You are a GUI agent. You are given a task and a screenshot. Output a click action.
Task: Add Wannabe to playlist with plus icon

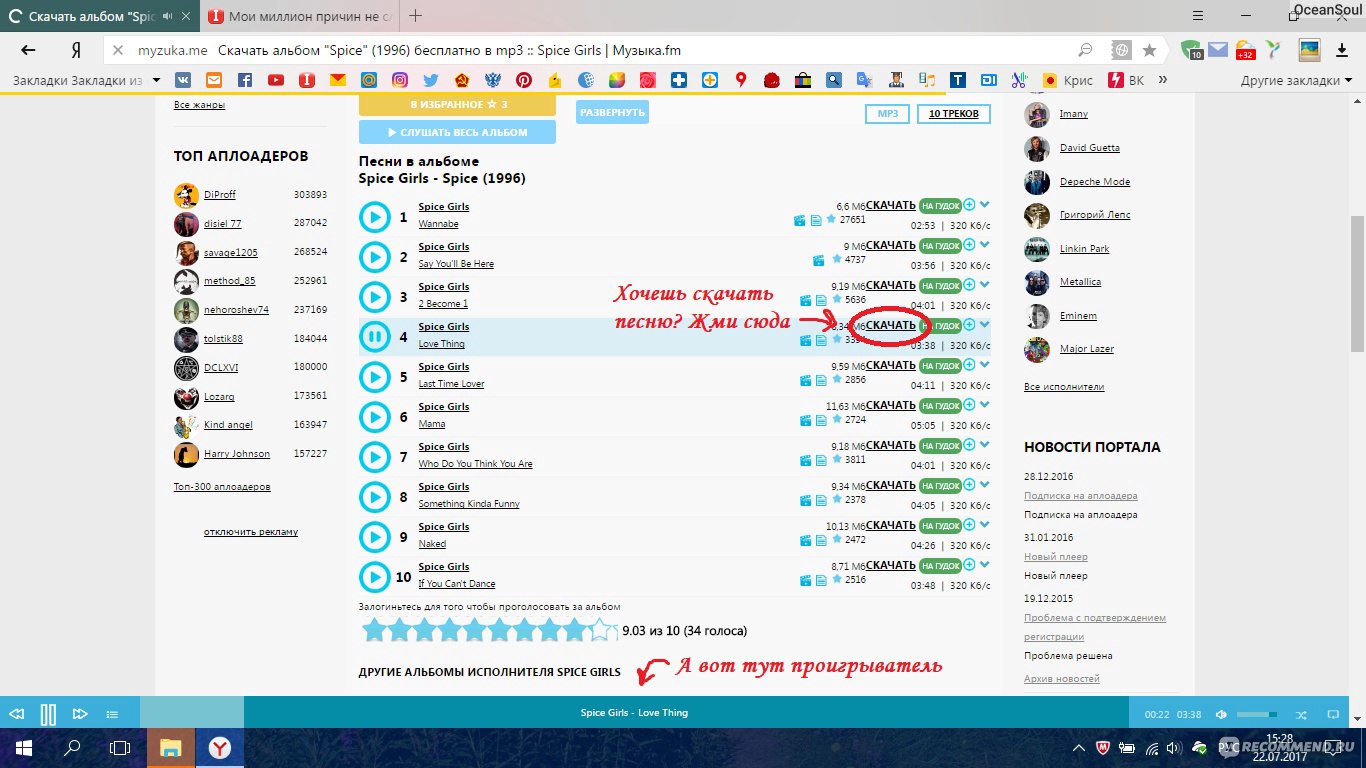[970, 204]
